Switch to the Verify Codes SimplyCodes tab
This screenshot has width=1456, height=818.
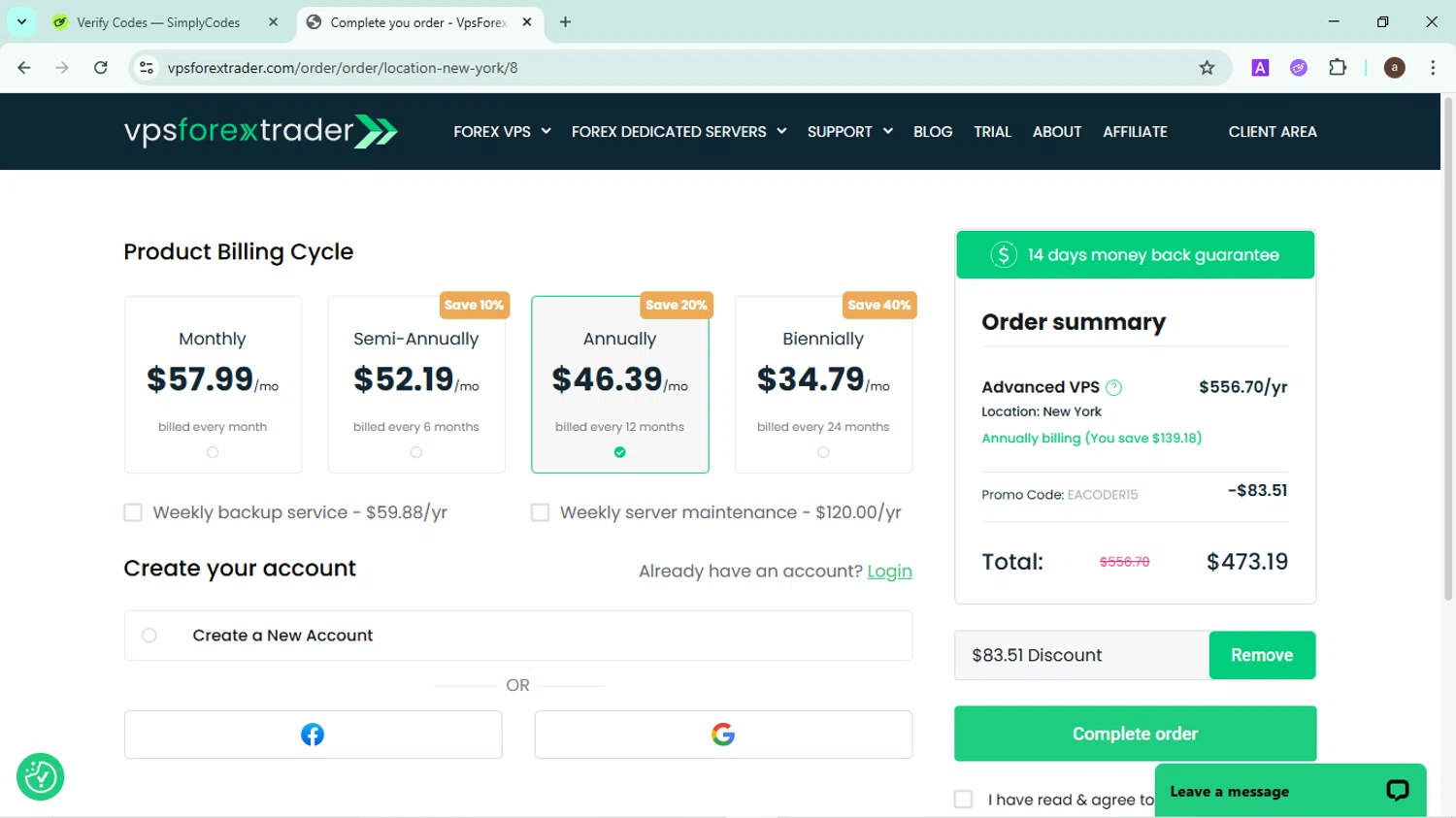[158, 22]
